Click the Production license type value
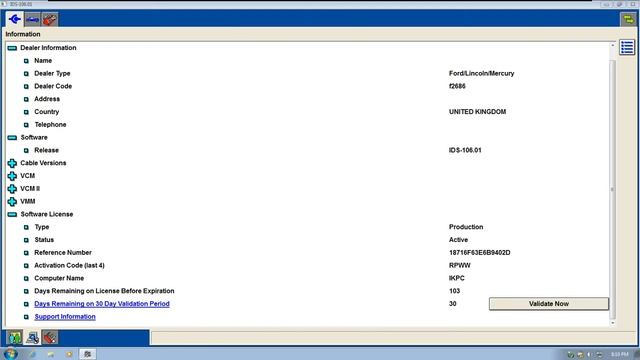The height and width of the screenshot is (360, 640). coord(466,227)
